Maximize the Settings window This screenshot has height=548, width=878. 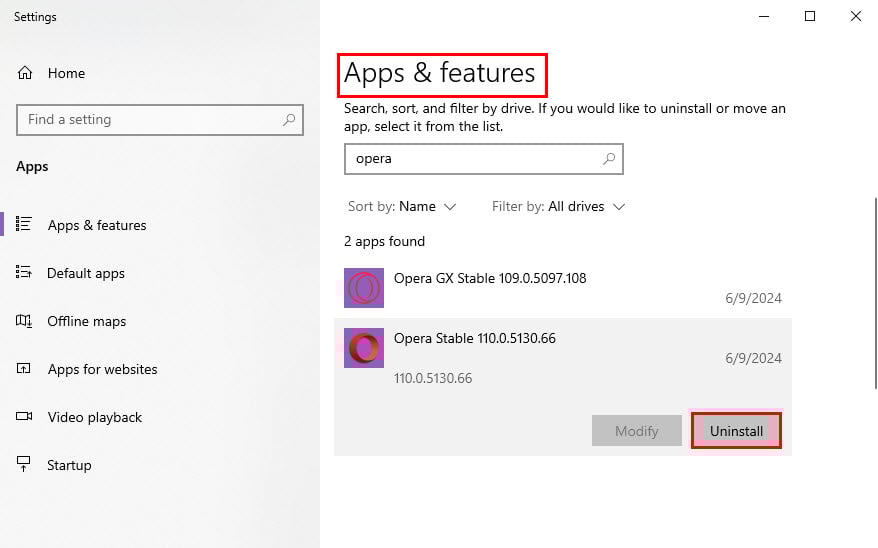pyautogui.click(x=810, y=16)
